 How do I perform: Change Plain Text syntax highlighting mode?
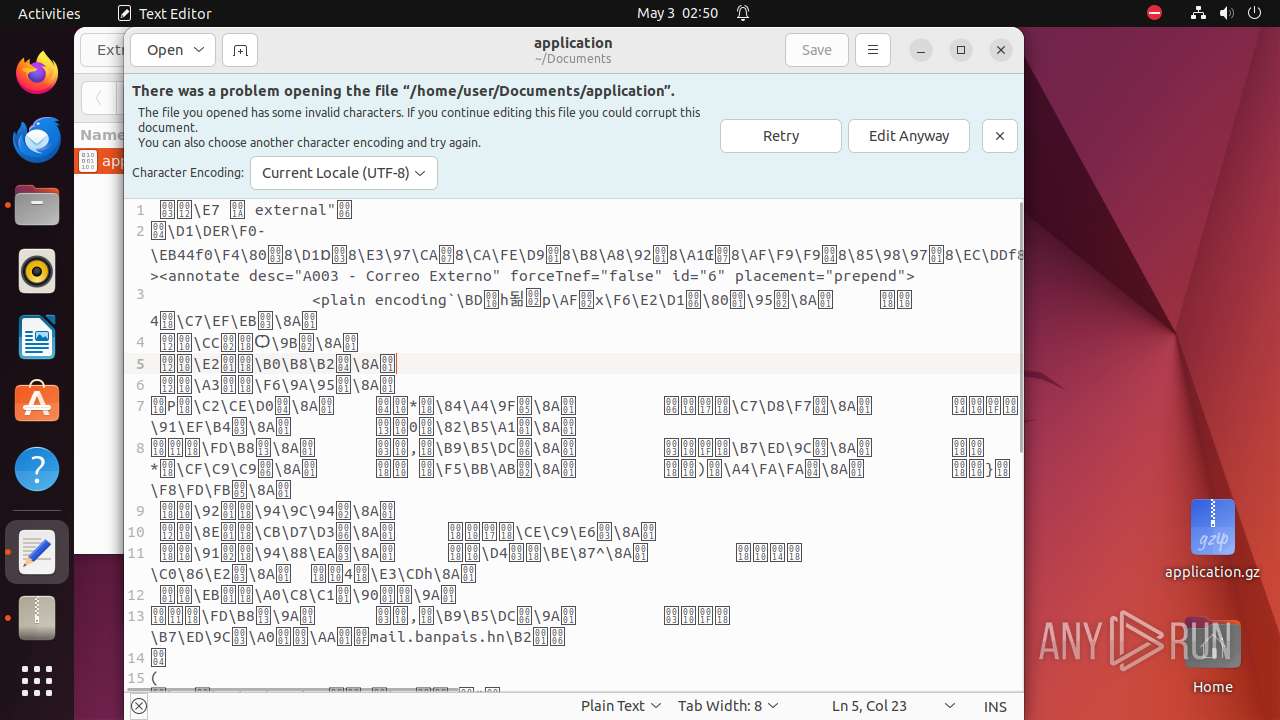[x=621, y=706]
